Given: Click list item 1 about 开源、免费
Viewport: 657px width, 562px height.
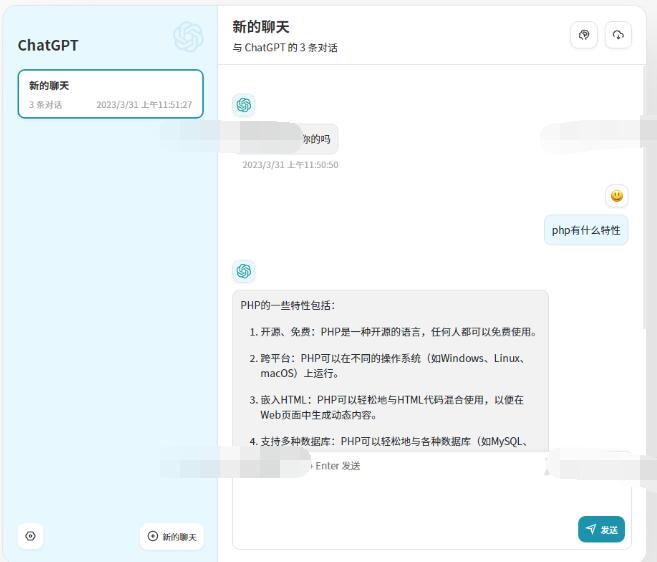Looking at the screenshot, I should pyautogui.click(x=393, y=332).
